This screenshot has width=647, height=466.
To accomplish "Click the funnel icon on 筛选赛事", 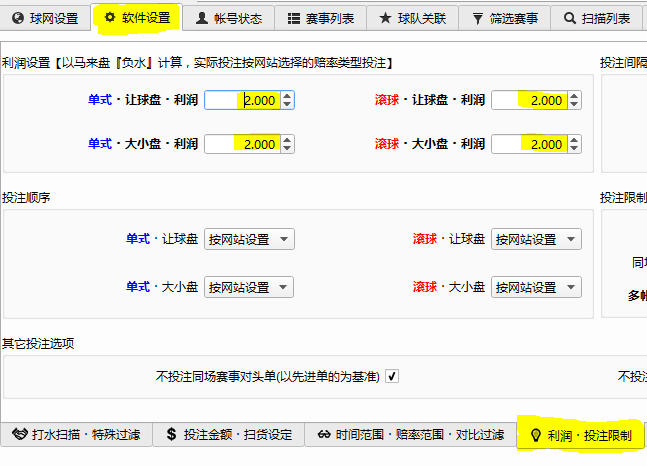I will [477, 19].
